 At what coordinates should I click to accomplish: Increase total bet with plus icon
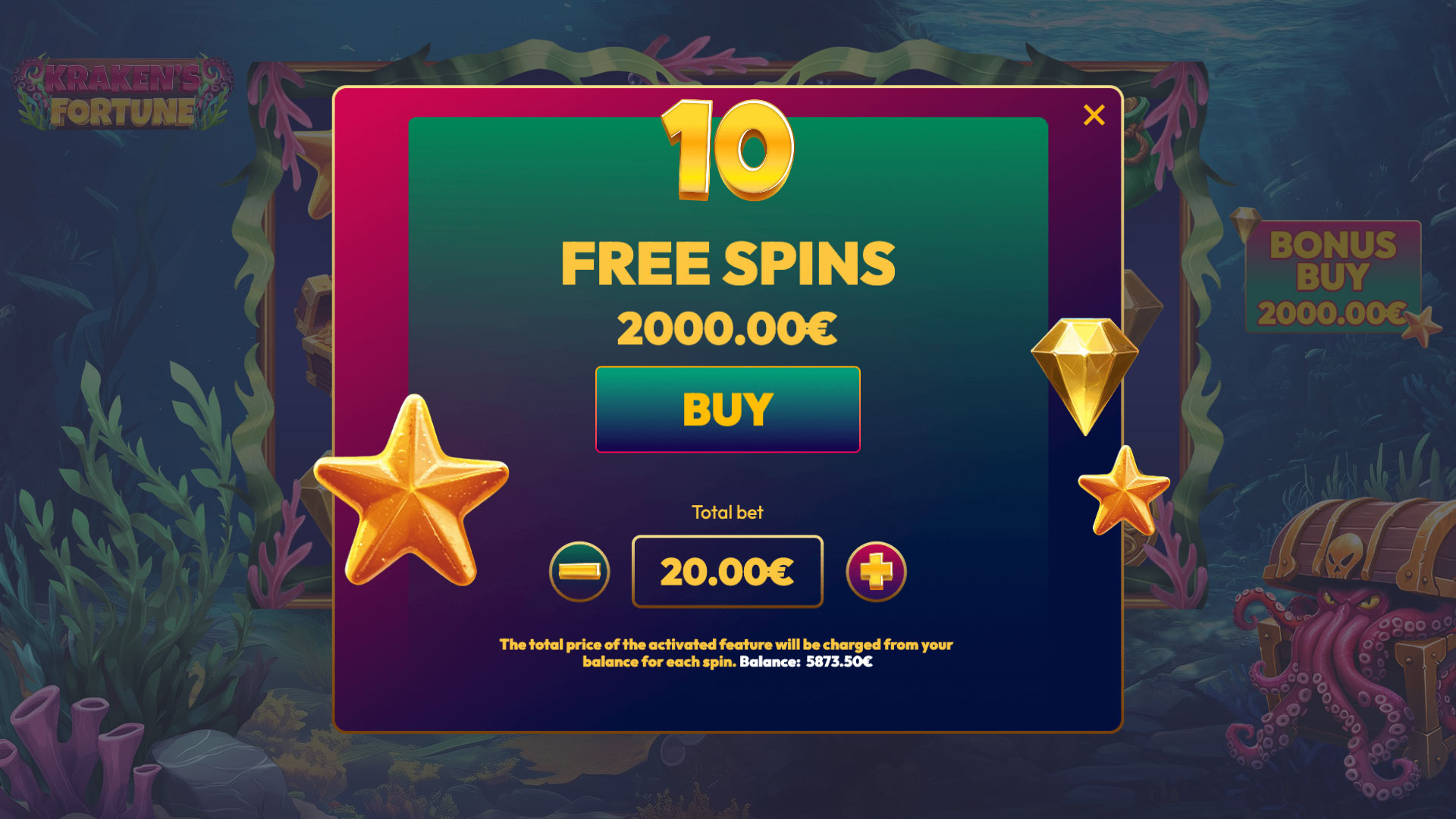click(x=876, y=571)
